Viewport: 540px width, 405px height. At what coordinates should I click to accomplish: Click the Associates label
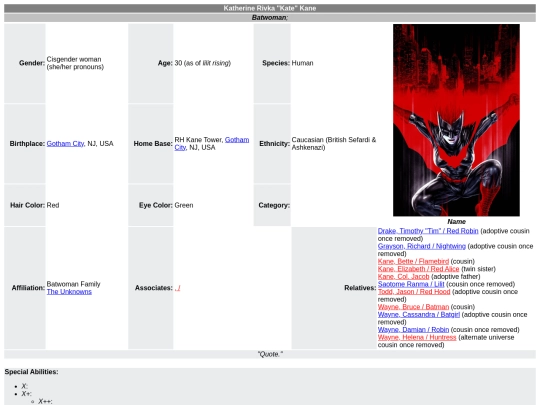[x=154, y=288]
